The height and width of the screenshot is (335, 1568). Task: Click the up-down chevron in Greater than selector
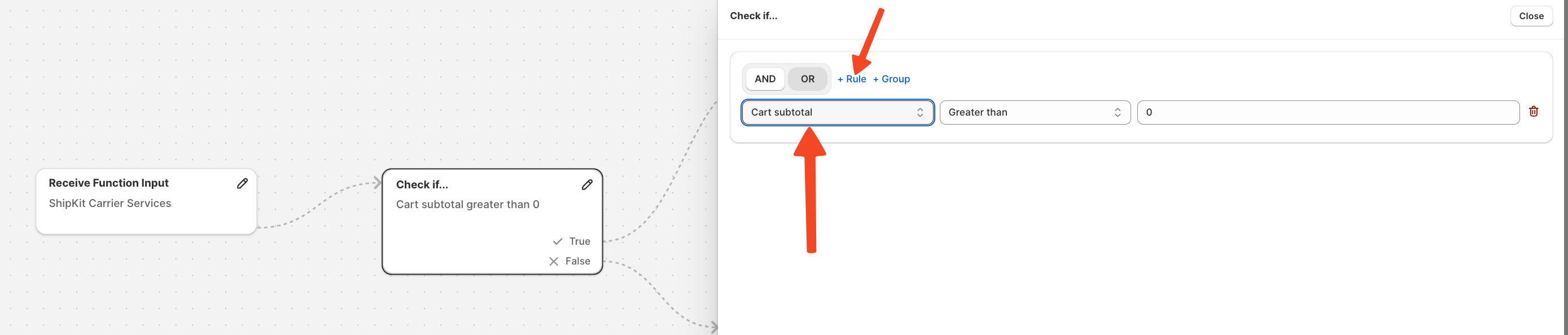(x=1118, y=112)
